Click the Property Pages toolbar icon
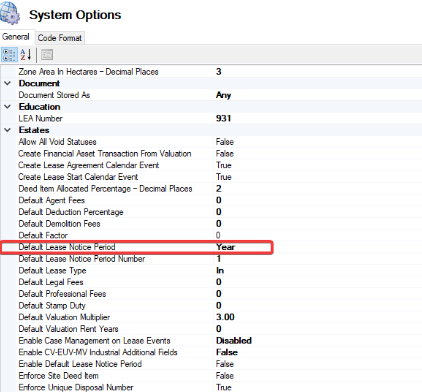This screenshot has width=422, height=392. (x=47, y=55)
